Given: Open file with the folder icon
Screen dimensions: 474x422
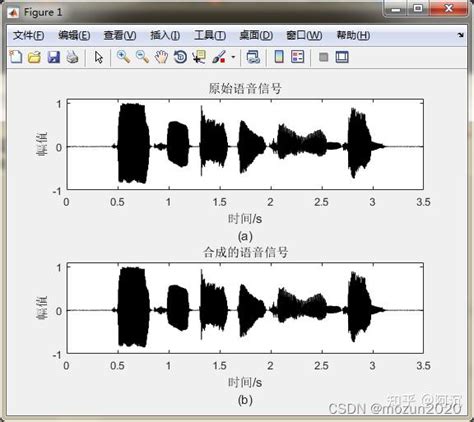Looking at the screenshot, I should tap(34, 57).
